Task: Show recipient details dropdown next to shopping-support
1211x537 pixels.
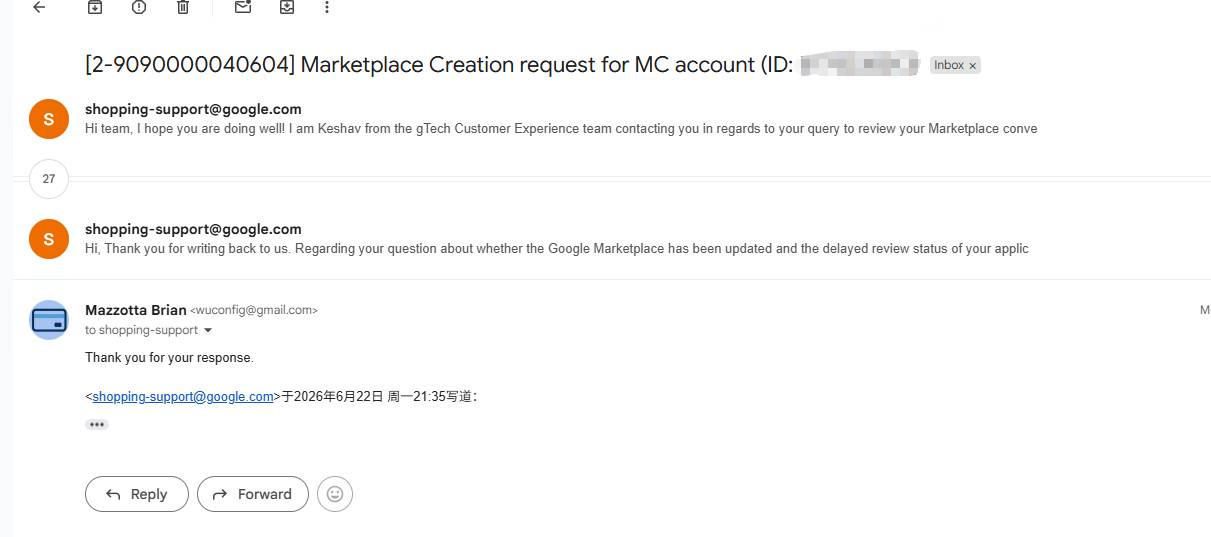Action: coord(208,330)
